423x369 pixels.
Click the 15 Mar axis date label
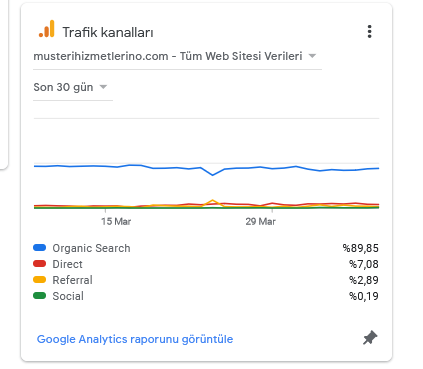(x=116, y=221)
